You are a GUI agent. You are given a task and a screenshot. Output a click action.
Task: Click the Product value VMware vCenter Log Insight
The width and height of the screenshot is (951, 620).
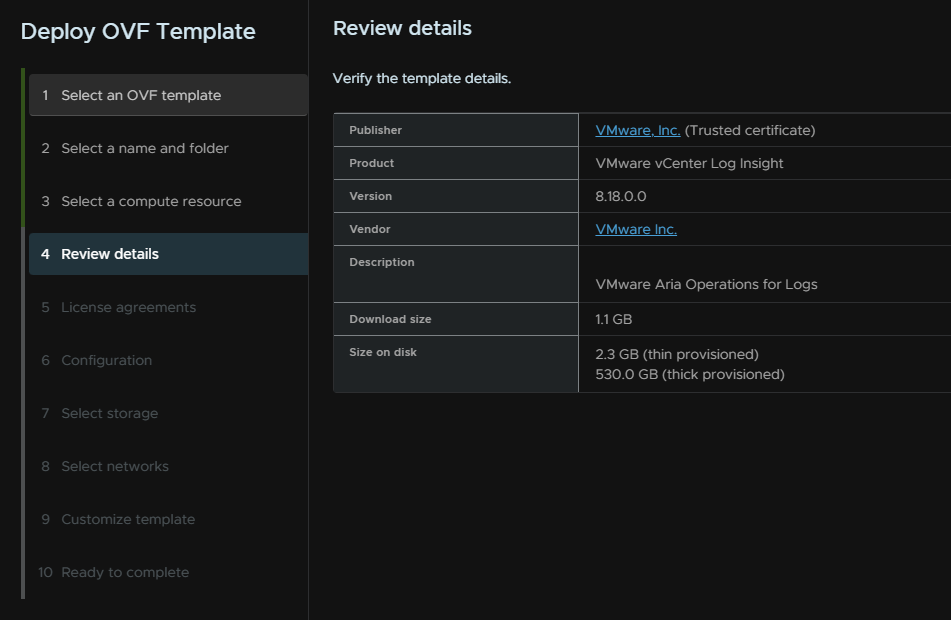(x=689, y=163)
